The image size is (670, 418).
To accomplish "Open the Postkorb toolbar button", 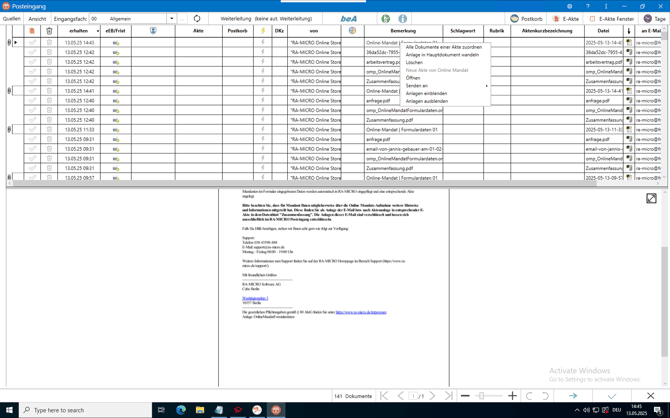I will [527, 18].
